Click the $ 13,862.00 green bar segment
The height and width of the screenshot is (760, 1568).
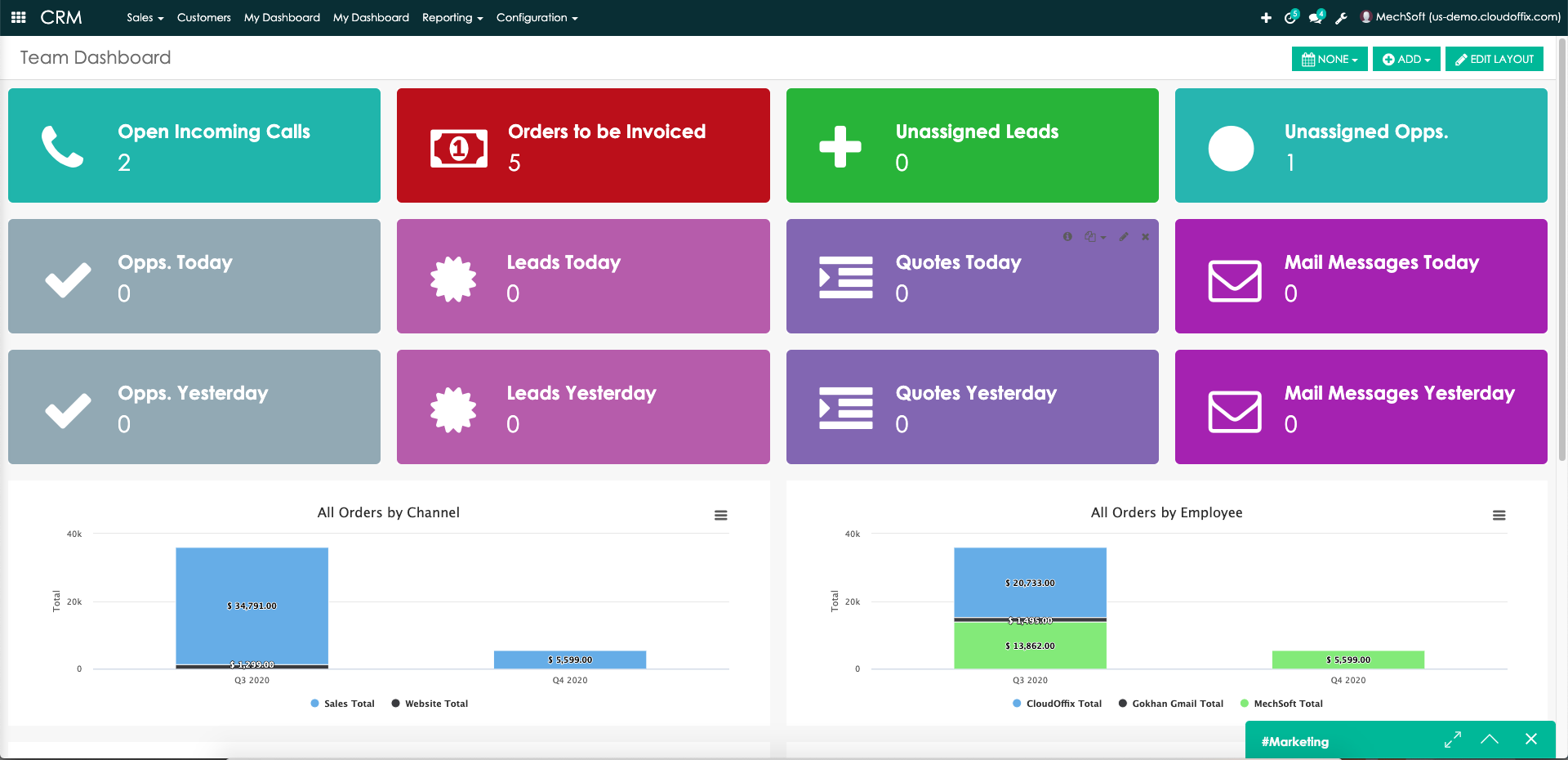pyautogui.click(x=1030, y=646)
